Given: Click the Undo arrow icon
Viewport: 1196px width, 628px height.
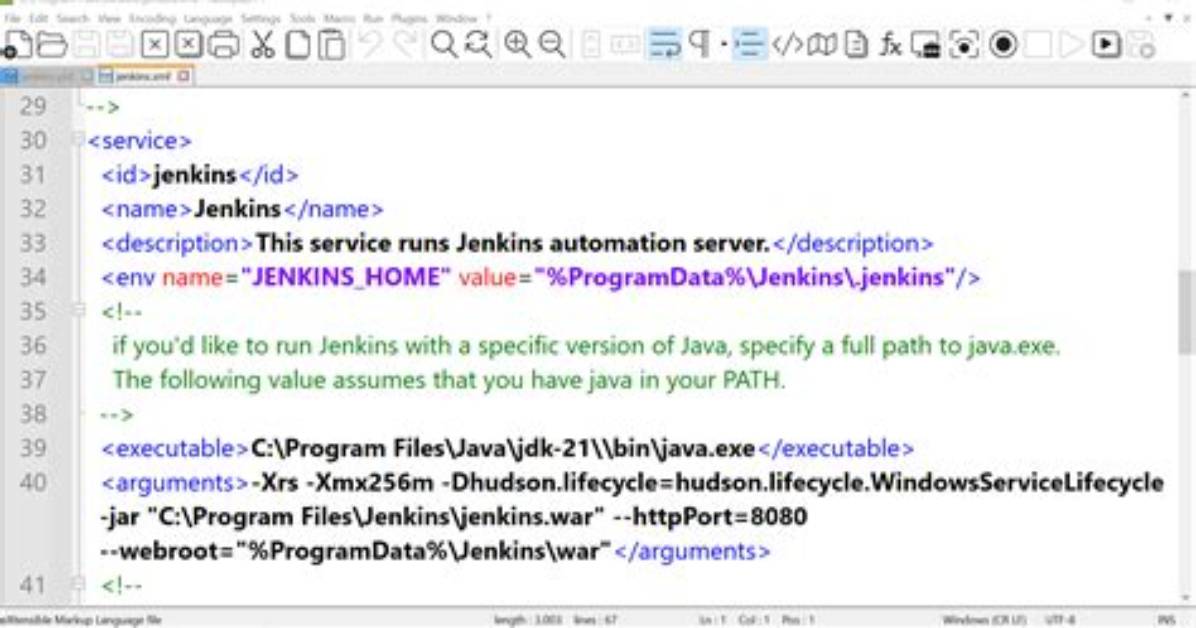Looking at the screenshot, I should (371, 45).
